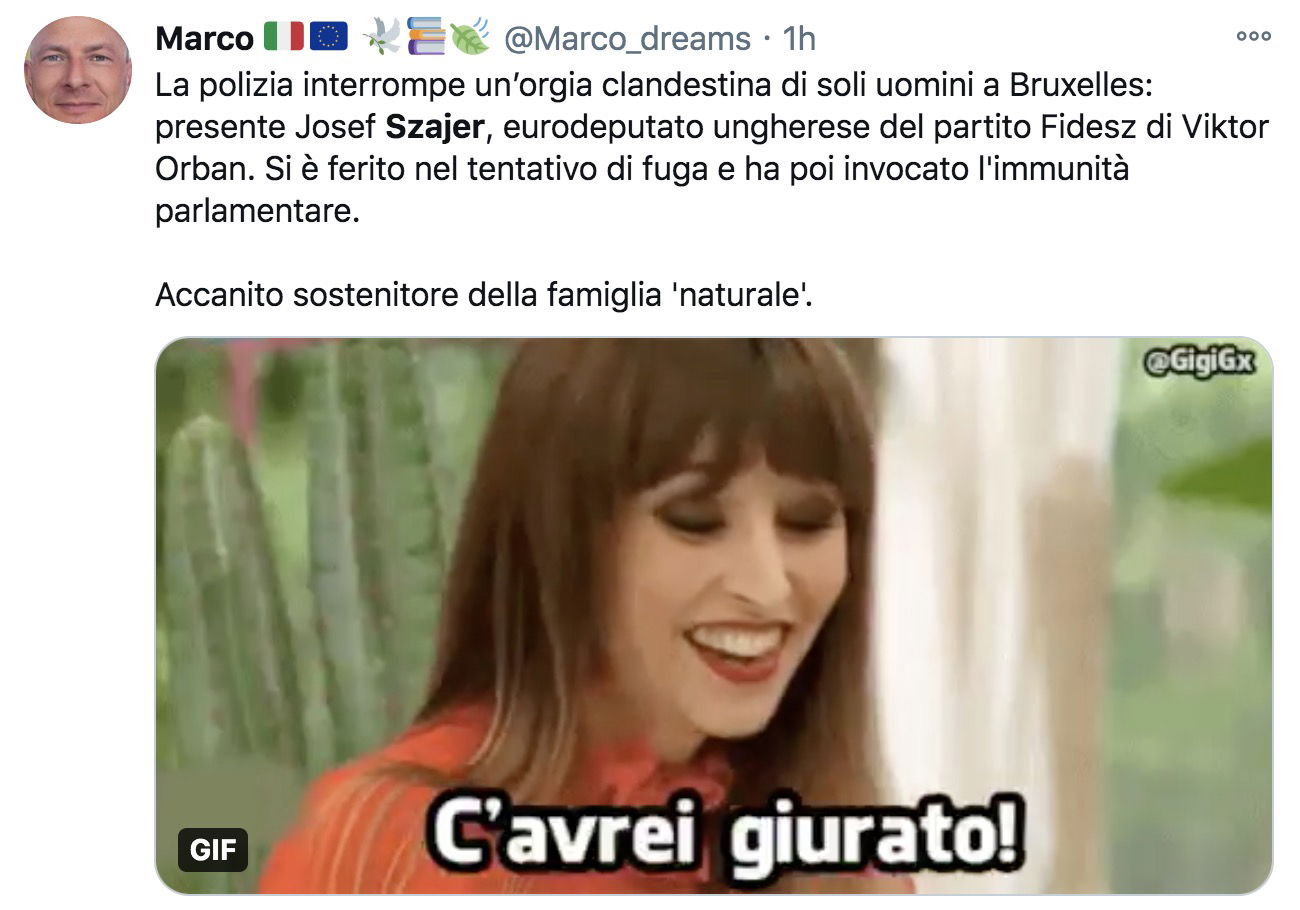Screen dimensions: 1300x910
Task: Open the @Marco_dreams handle link
Action: [x=627, y=39]
